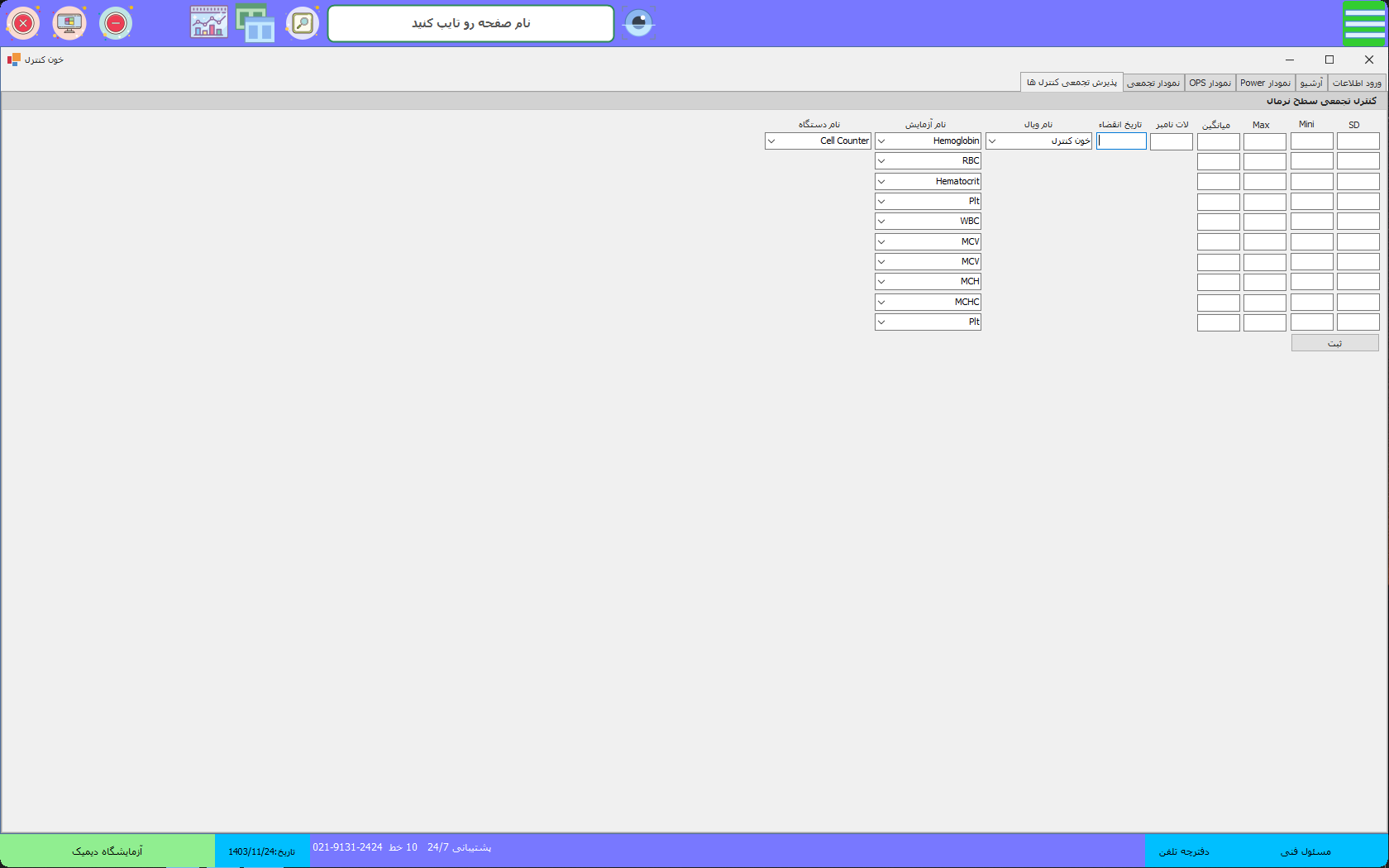
Task: Click the تاریخ 1403/11/24 date label
Action: (262, 851)
